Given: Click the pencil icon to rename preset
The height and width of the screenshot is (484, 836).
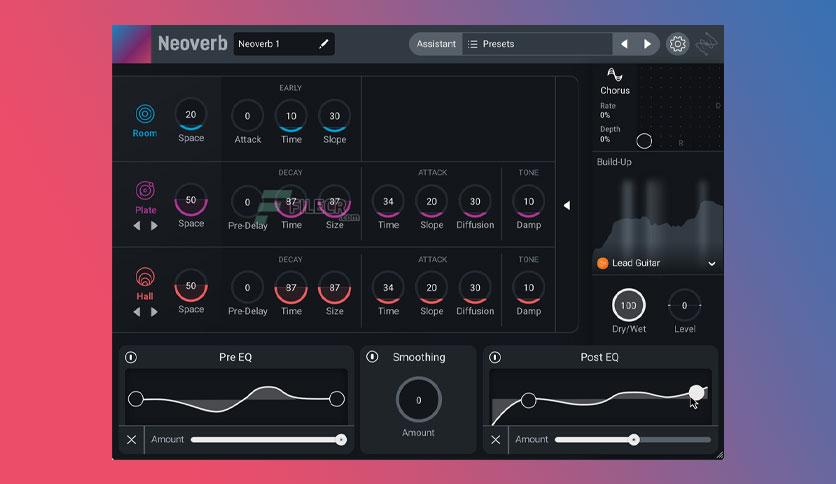Looking at the screenshot, I should click(324, 44).
